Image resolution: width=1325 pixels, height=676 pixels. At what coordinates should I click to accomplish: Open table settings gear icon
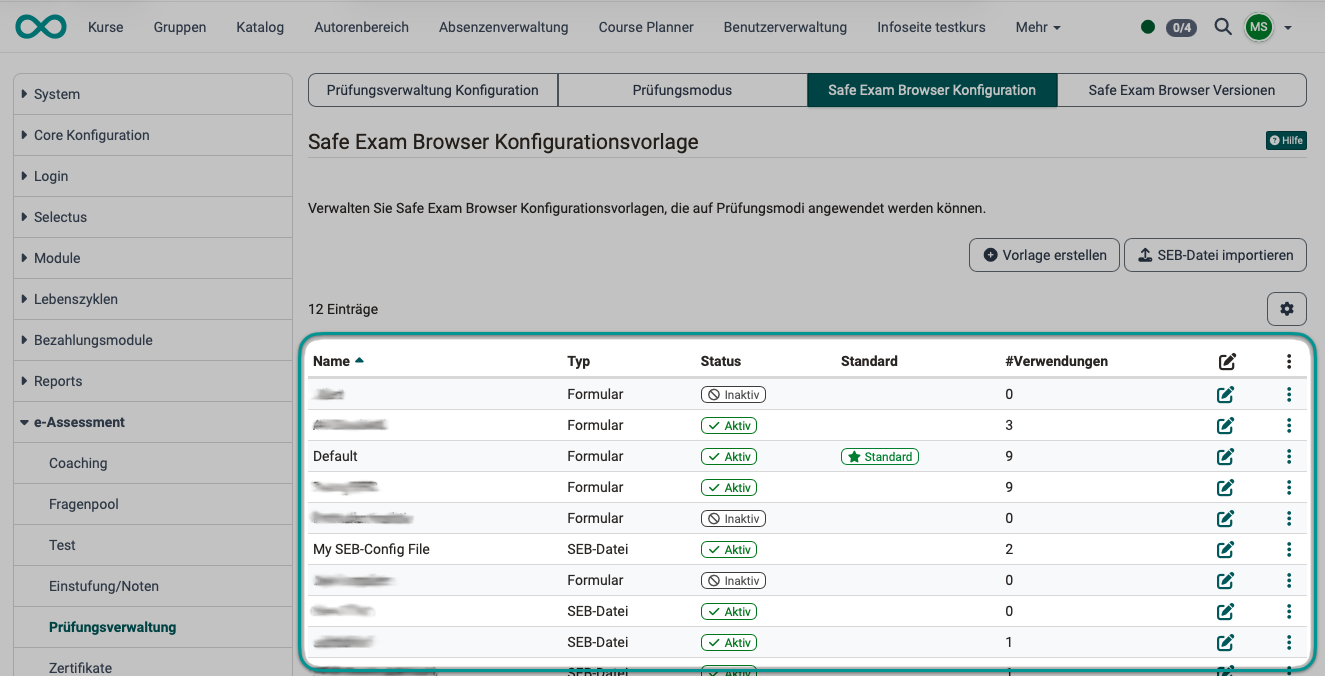(x=1287, y=309)
